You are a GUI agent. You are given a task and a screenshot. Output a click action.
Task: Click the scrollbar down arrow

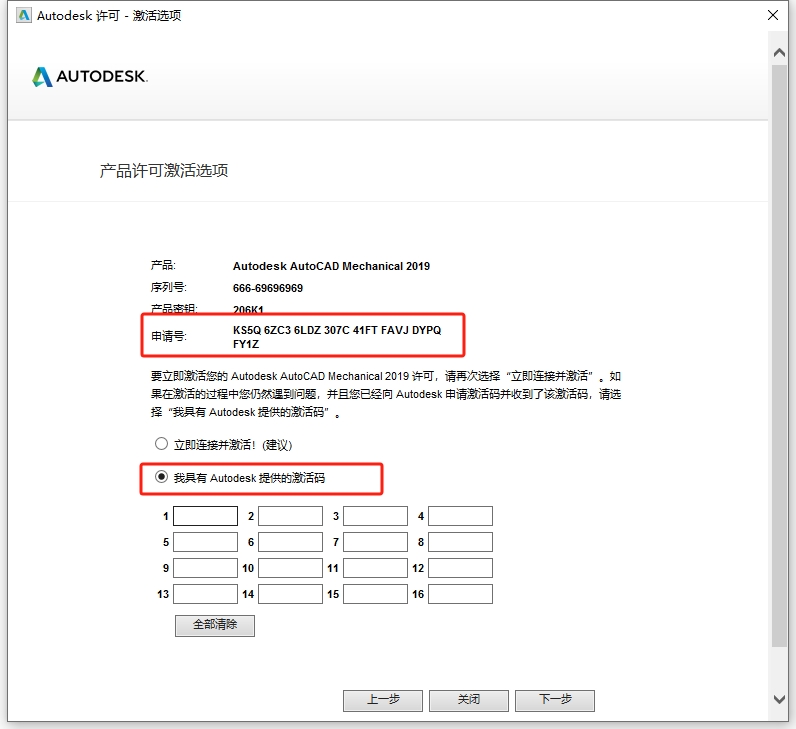click(779, 699)
